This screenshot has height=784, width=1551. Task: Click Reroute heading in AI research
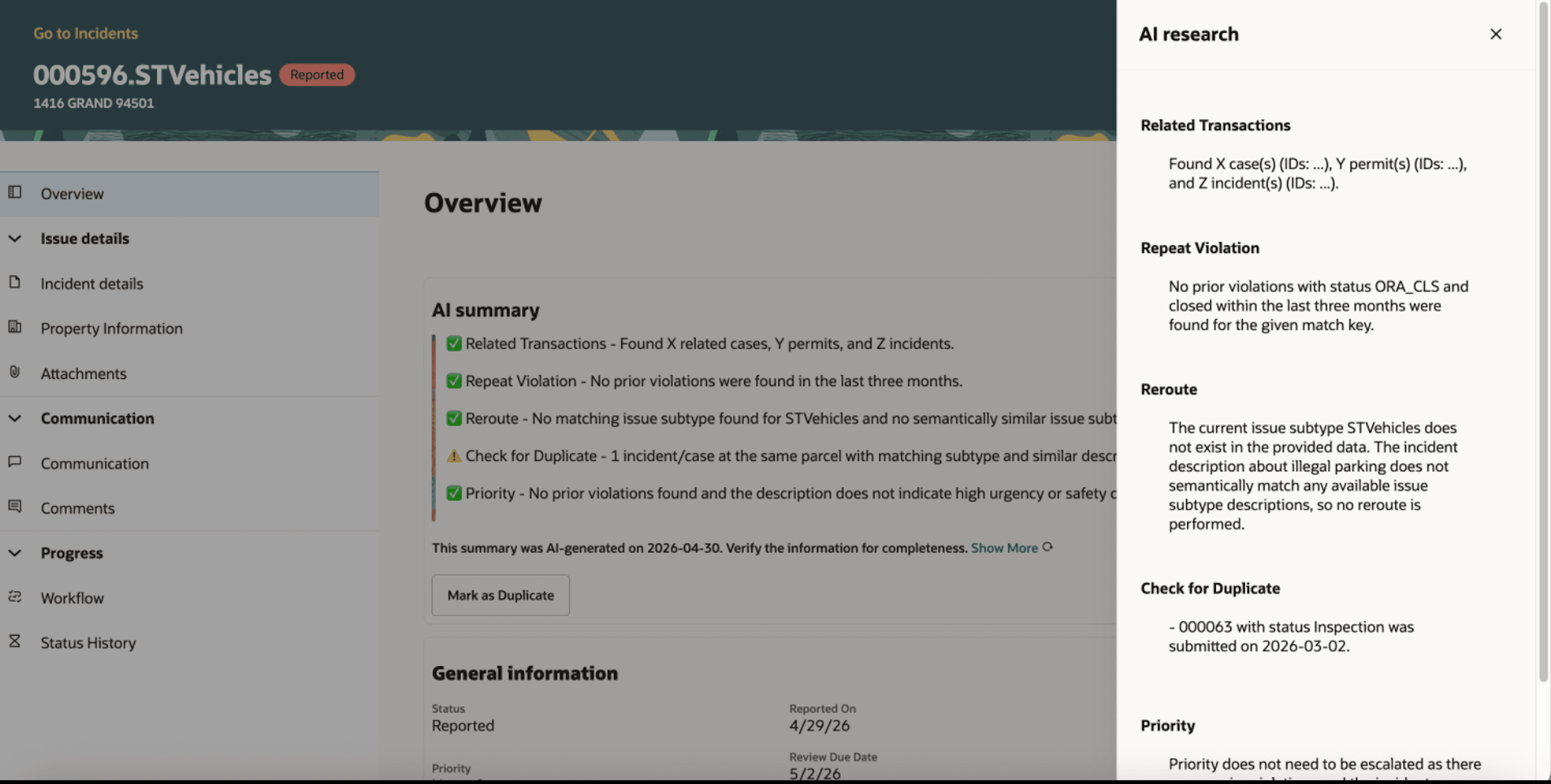click(1169, 389)
